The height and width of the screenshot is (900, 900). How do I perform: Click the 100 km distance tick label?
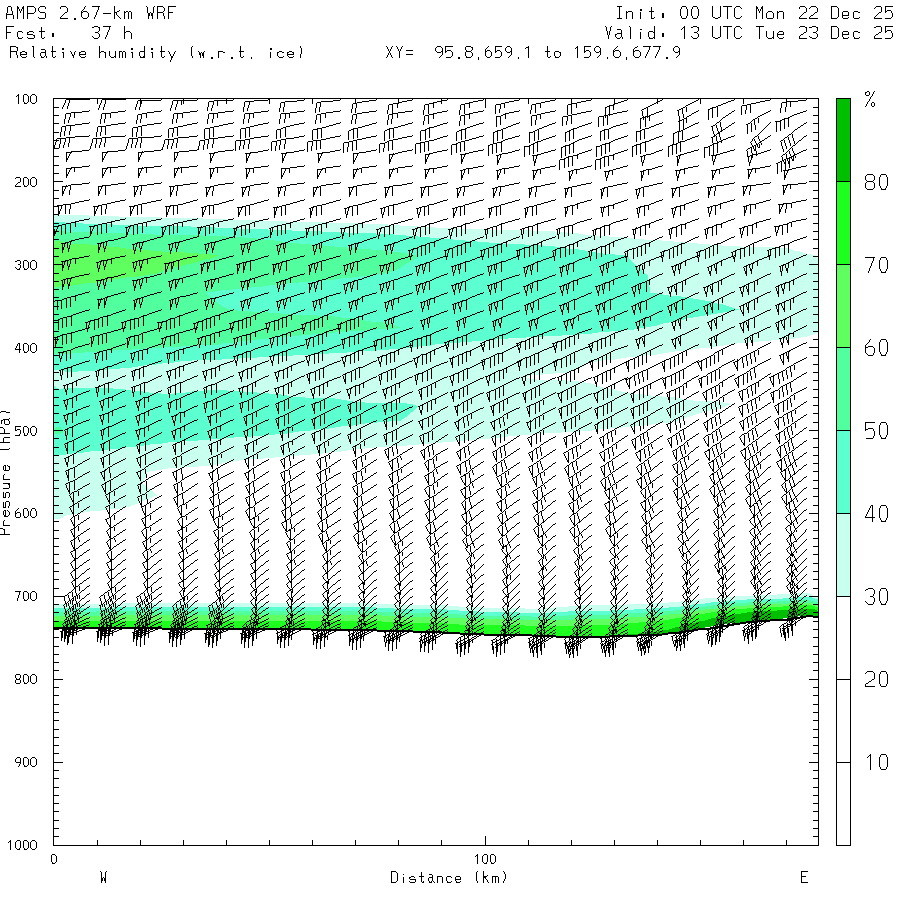point(485,859)
